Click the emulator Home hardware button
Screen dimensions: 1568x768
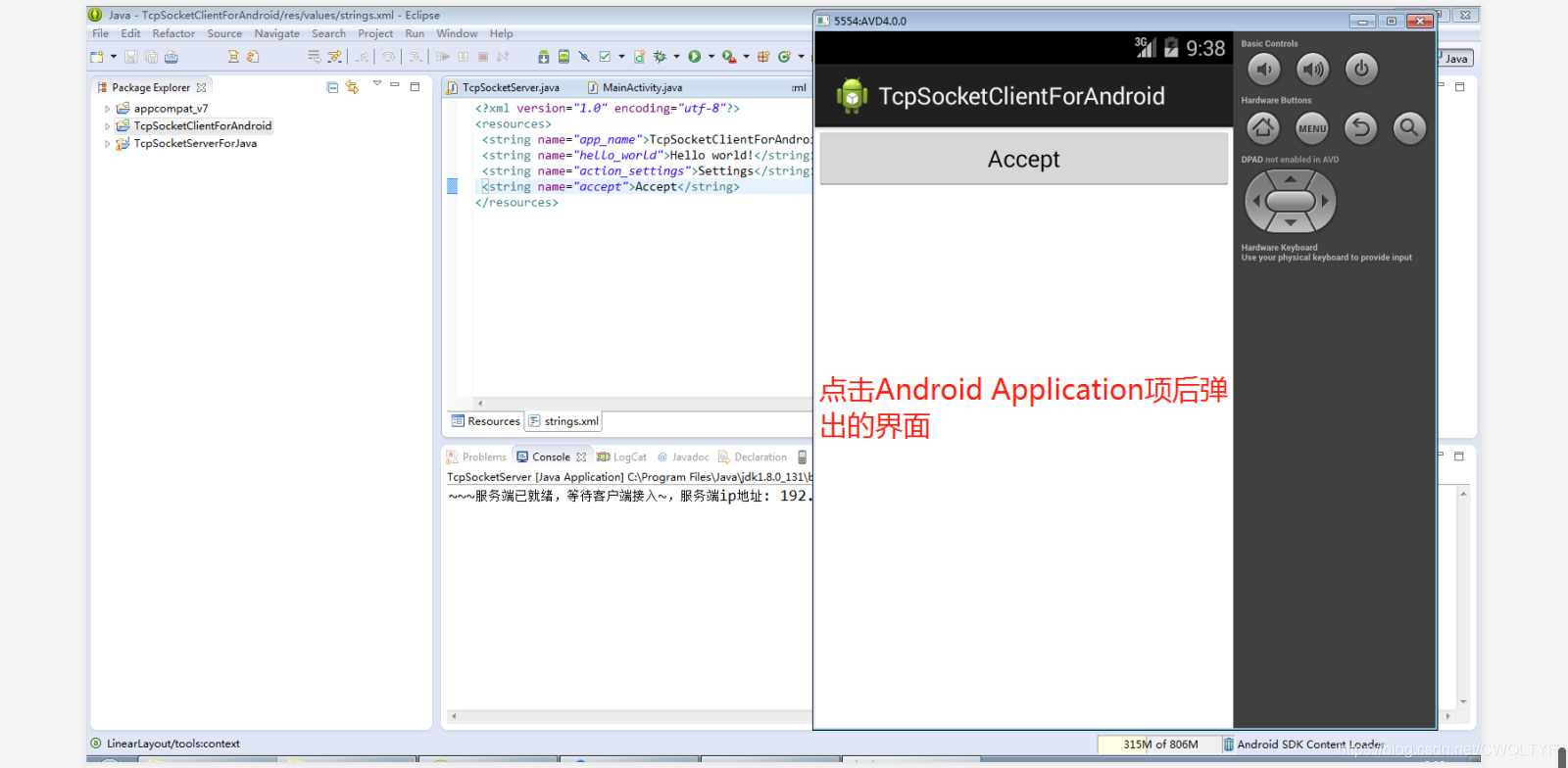pyautogui.click(x=1263, y=127)
